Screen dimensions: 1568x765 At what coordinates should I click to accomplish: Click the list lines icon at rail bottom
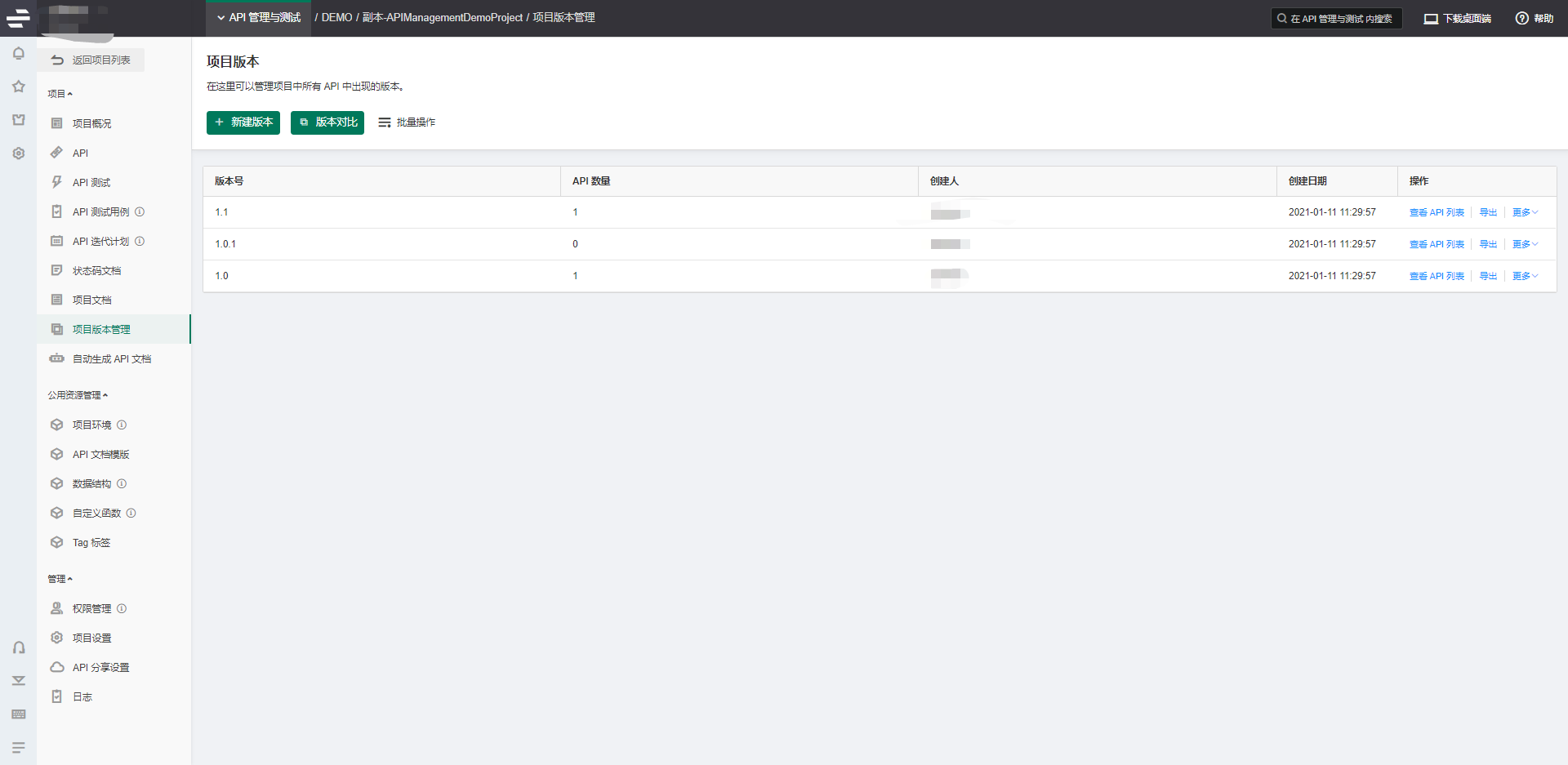(x=19, y=747)
